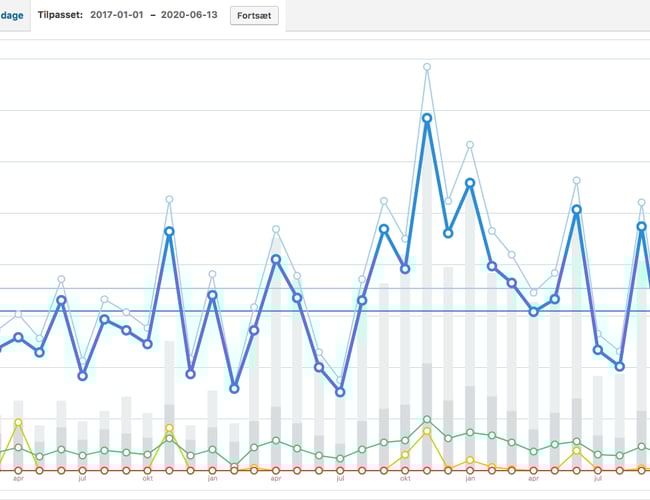The width and height of the screenshot is (650, 500).
Task: Click the 'Tilpasset:' range label
Action: point(62,16)
